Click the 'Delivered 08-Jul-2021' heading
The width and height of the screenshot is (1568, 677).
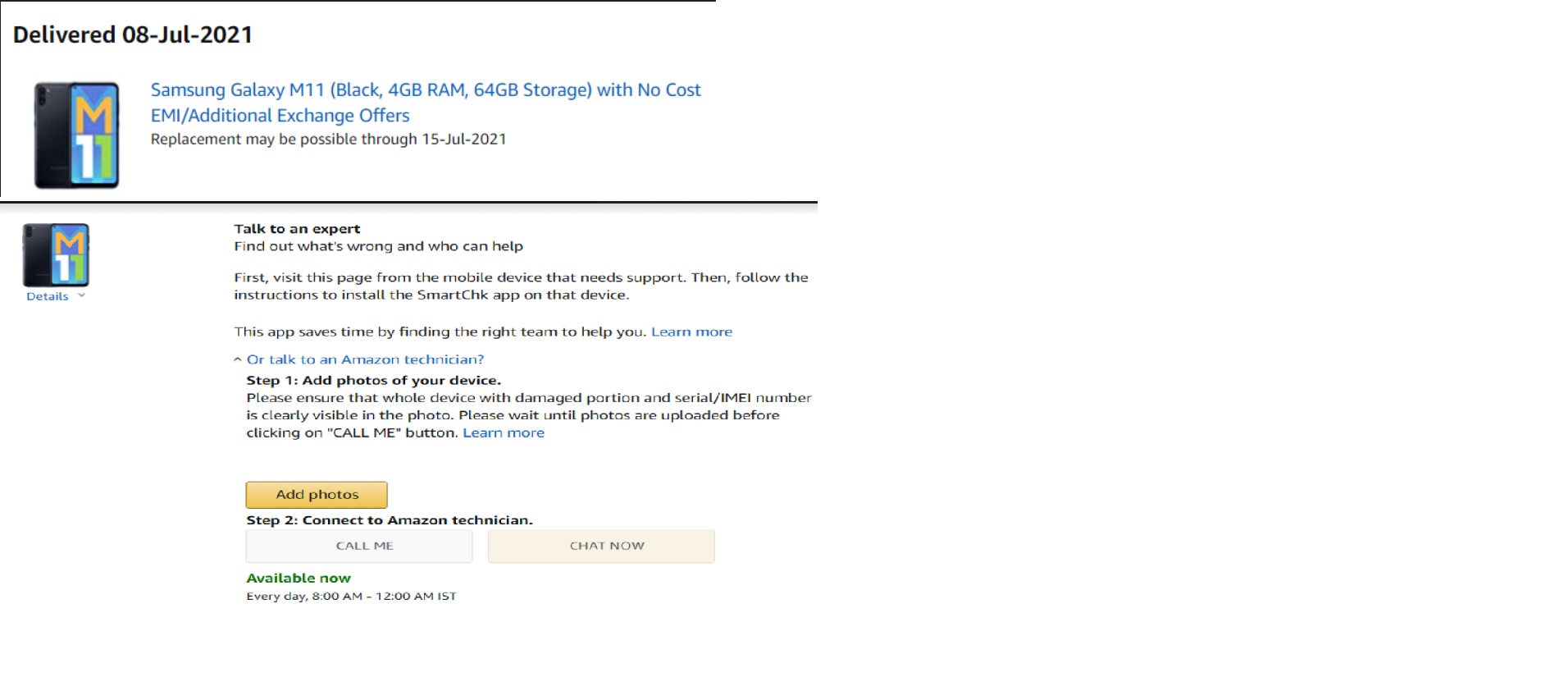(x=133, y=34)
